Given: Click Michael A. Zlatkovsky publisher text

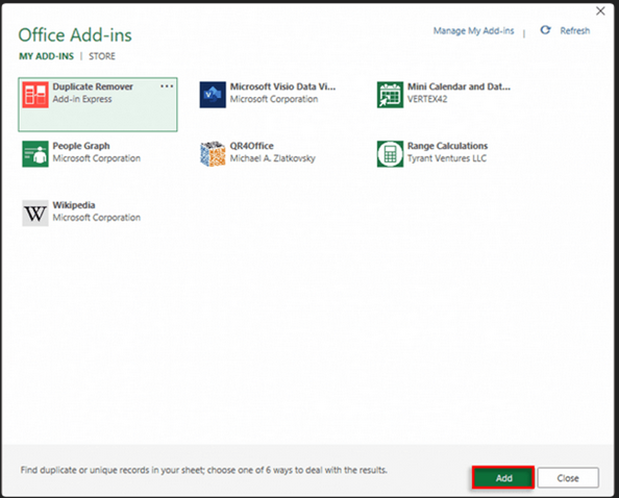Looking at the screenshot, I should [x=272, y=158].
